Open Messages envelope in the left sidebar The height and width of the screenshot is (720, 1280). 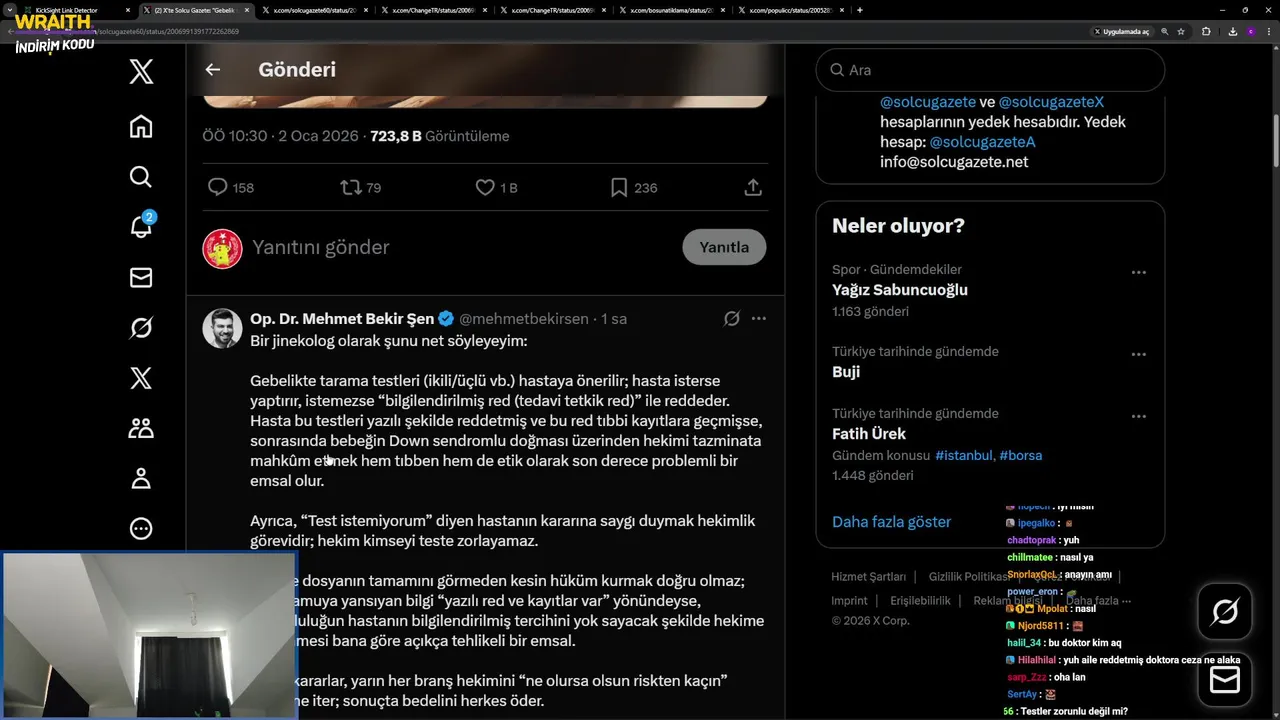[141, 277]
